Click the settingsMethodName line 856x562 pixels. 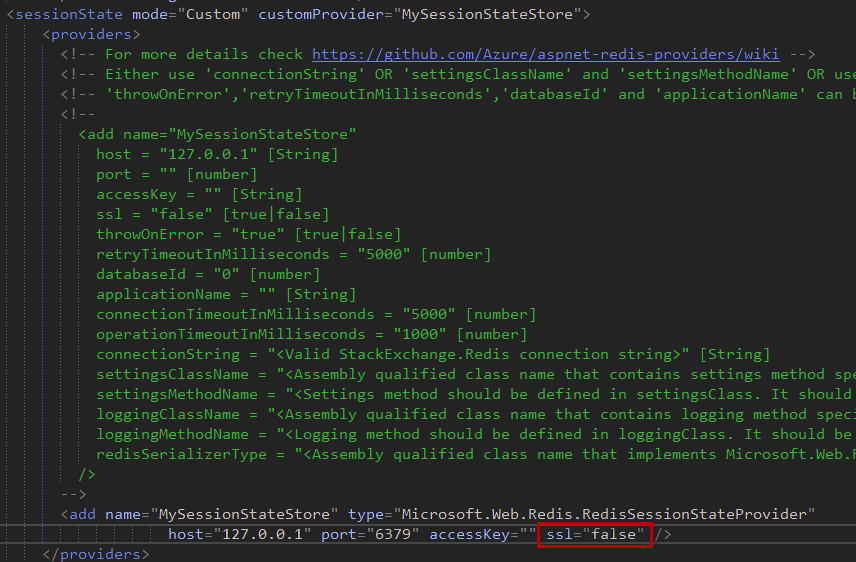476,394
